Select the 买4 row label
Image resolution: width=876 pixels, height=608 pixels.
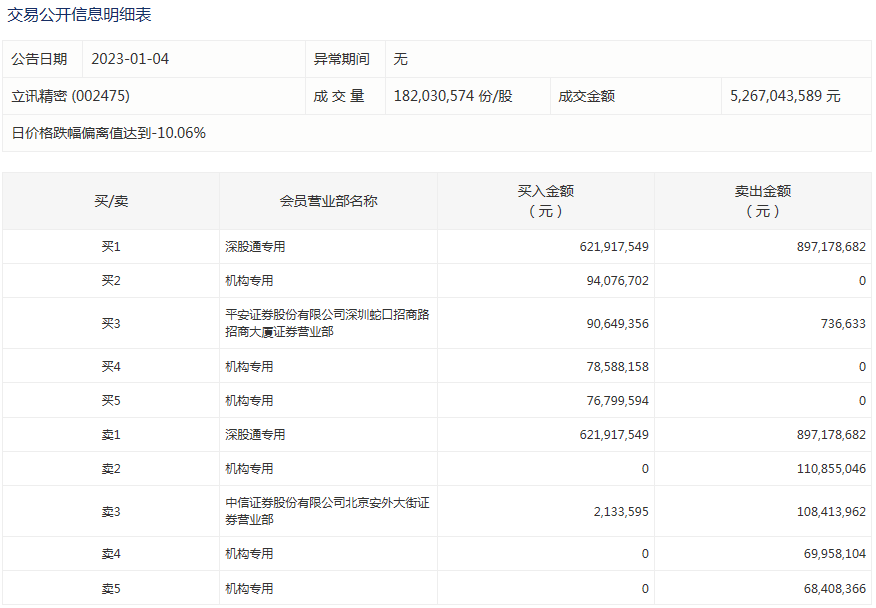coord(111,367)
